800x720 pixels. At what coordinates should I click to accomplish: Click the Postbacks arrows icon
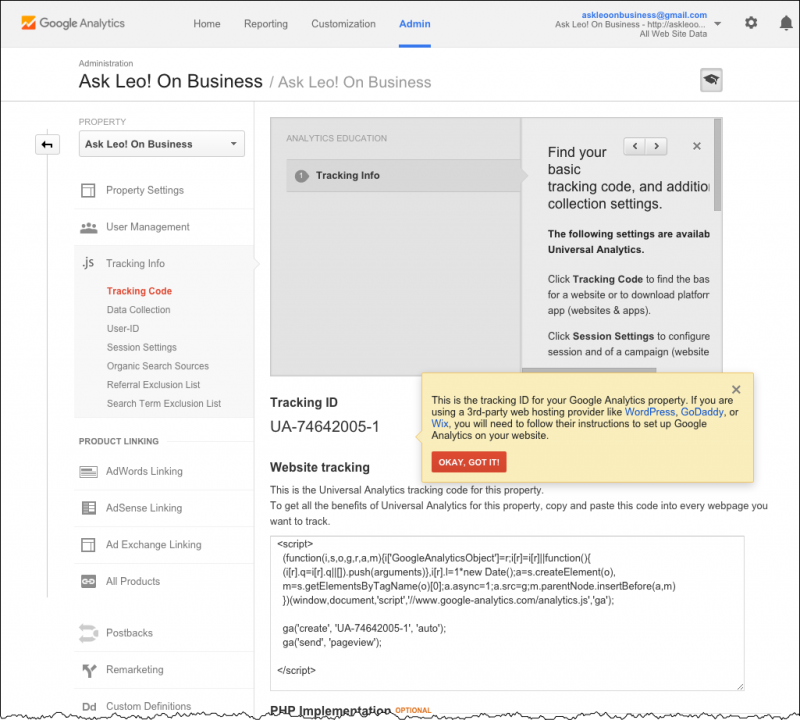click(88, 633)
